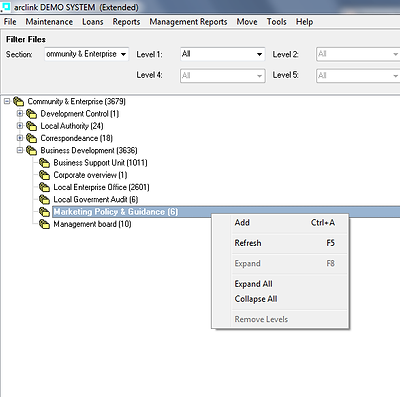Select Local Enterprise Office (2601) row
Screen dimensions: 400x397
tap(101, 187)
